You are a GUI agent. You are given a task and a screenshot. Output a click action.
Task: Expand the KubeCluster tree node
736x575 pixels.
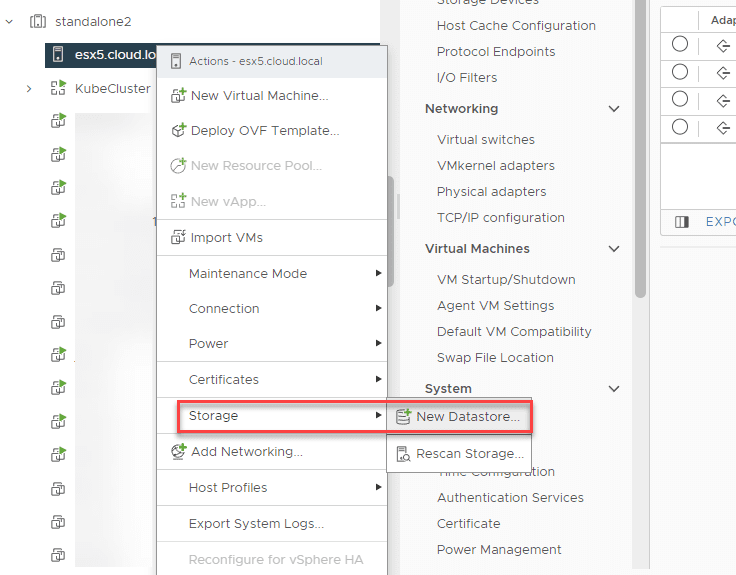30,88
